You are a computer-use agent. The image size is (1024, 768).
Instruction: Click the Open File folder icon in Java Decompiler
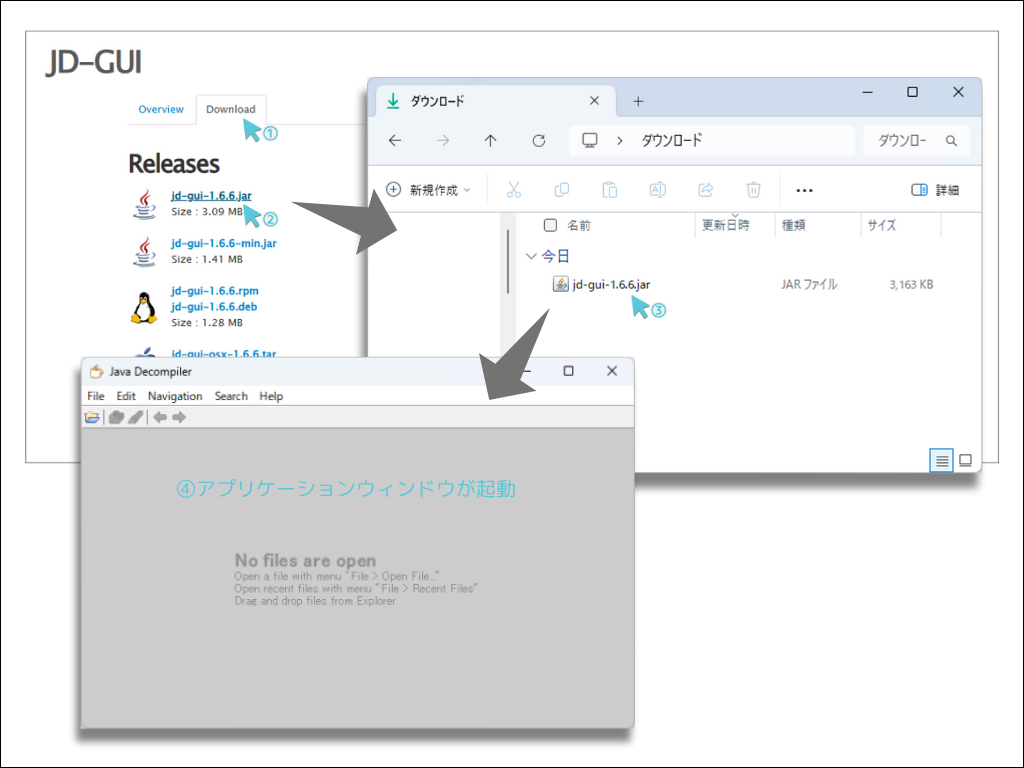(92, 417)
